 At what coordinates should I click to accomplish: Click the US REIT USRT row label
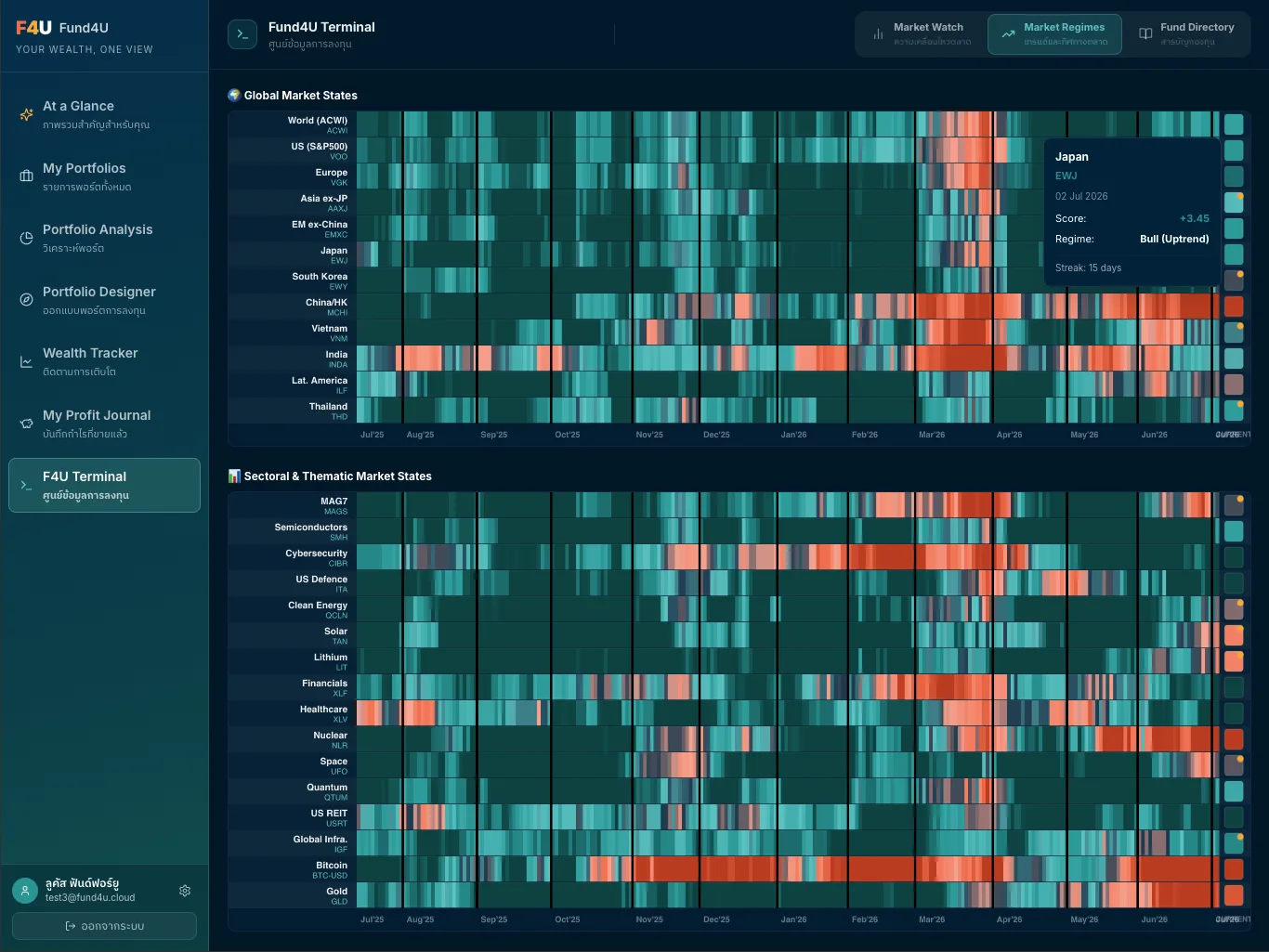pyautogui.click(x=329, y=817)
